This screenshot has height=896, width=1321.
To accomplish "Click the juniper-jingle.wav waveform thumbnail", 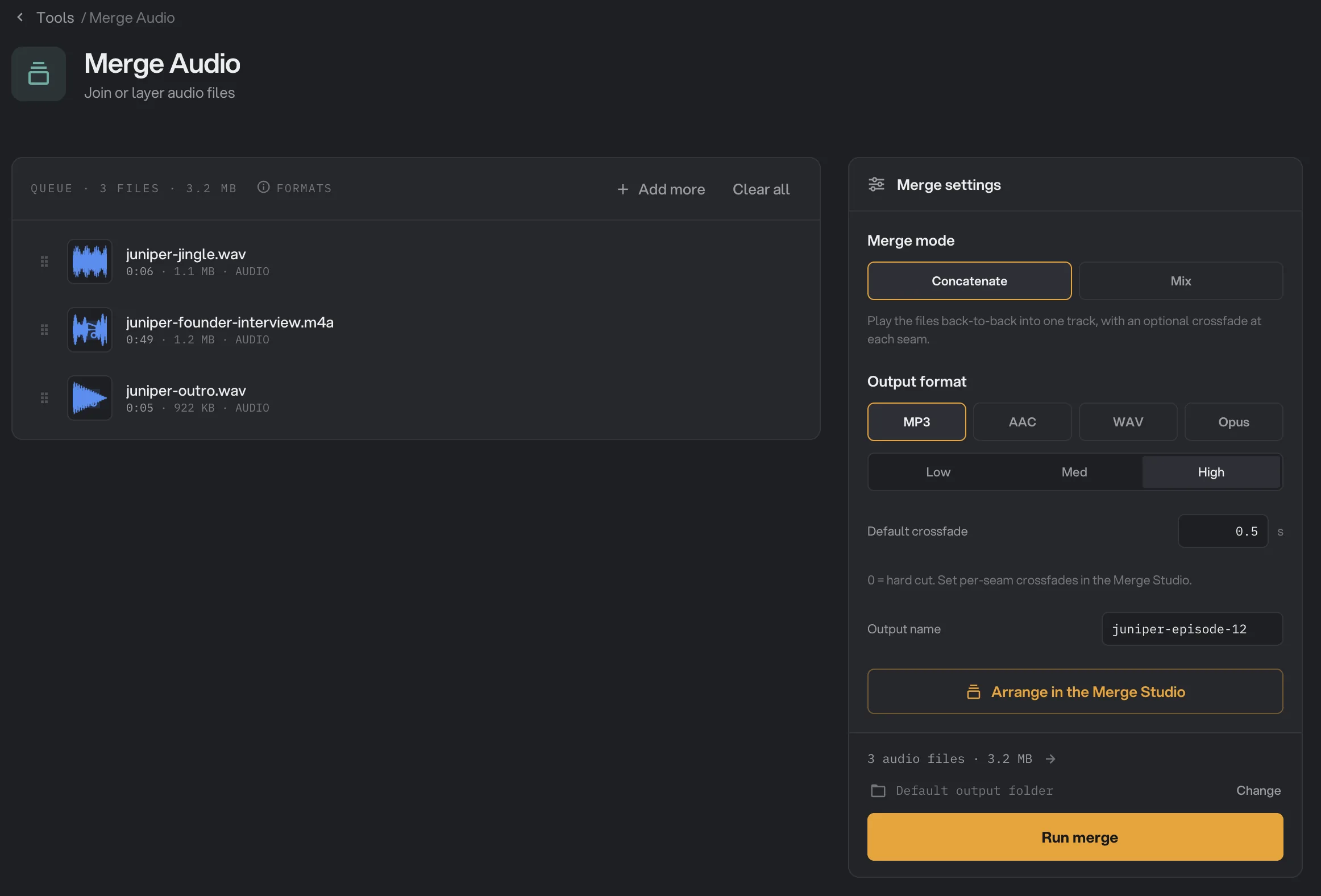I will (x=90, y=262).
